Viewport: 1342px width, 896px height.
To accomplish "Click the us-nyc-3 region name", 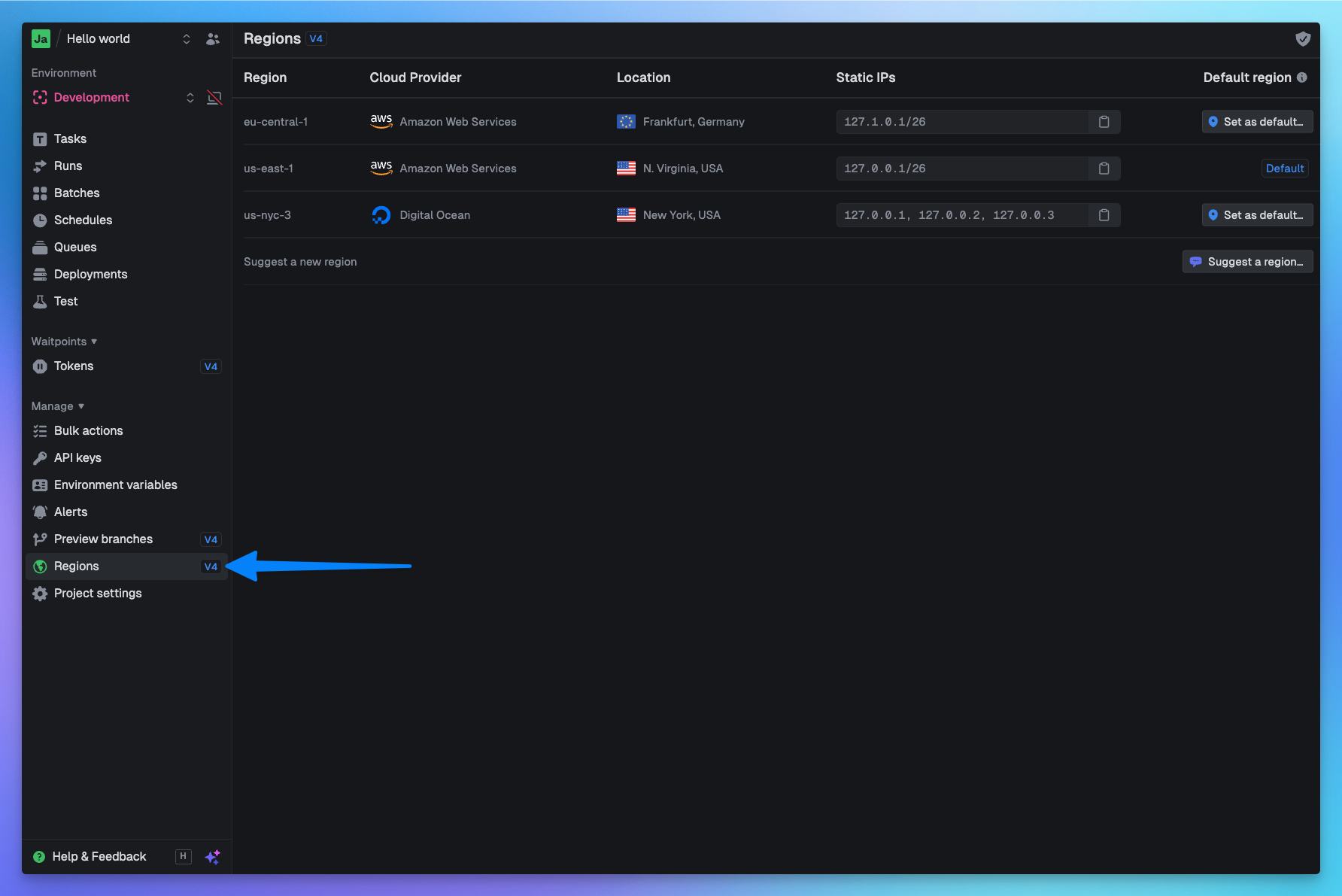I will [267, 215].
